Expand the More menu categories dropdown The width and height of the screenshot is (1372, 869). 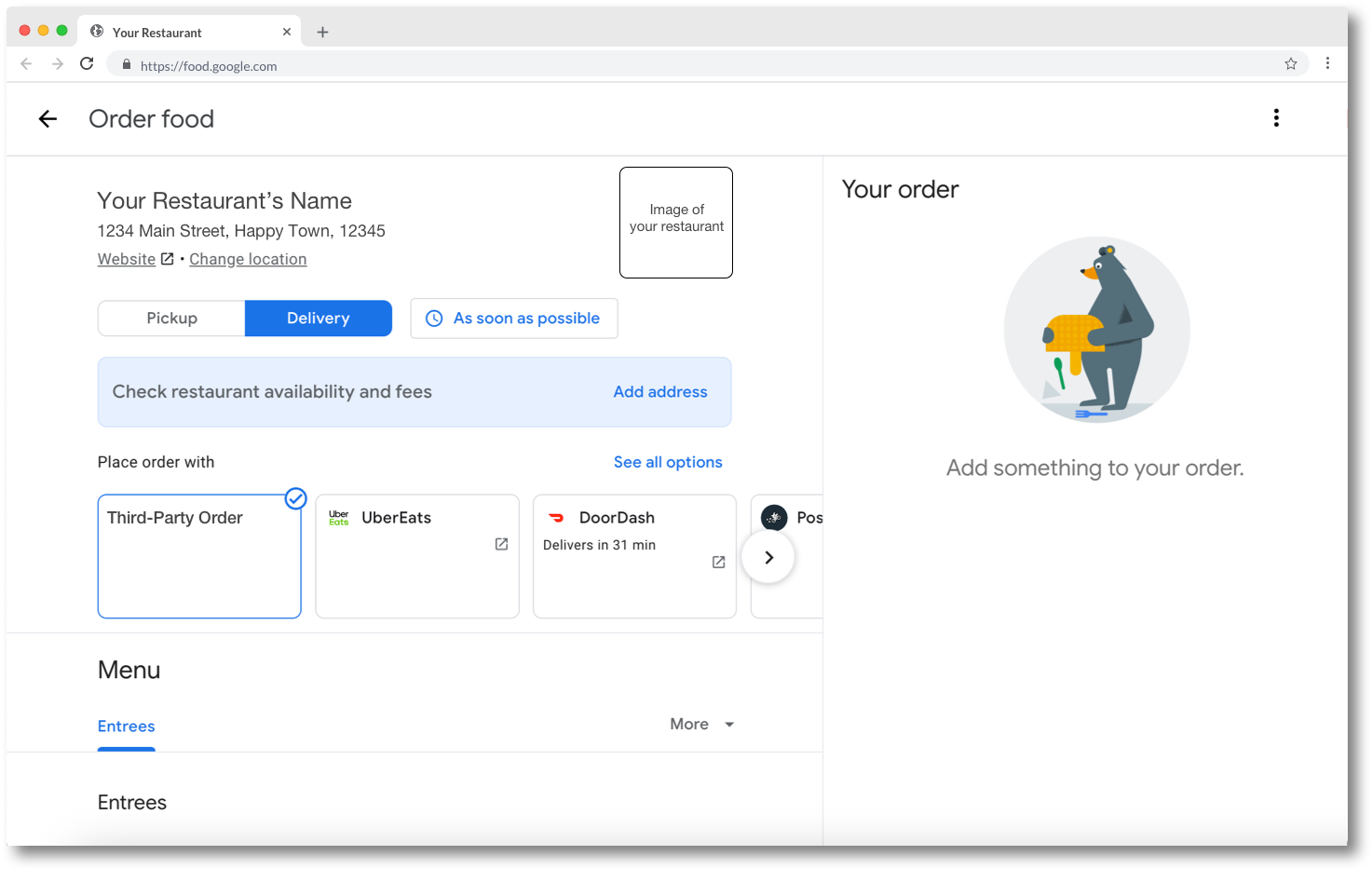click(702, 725)
